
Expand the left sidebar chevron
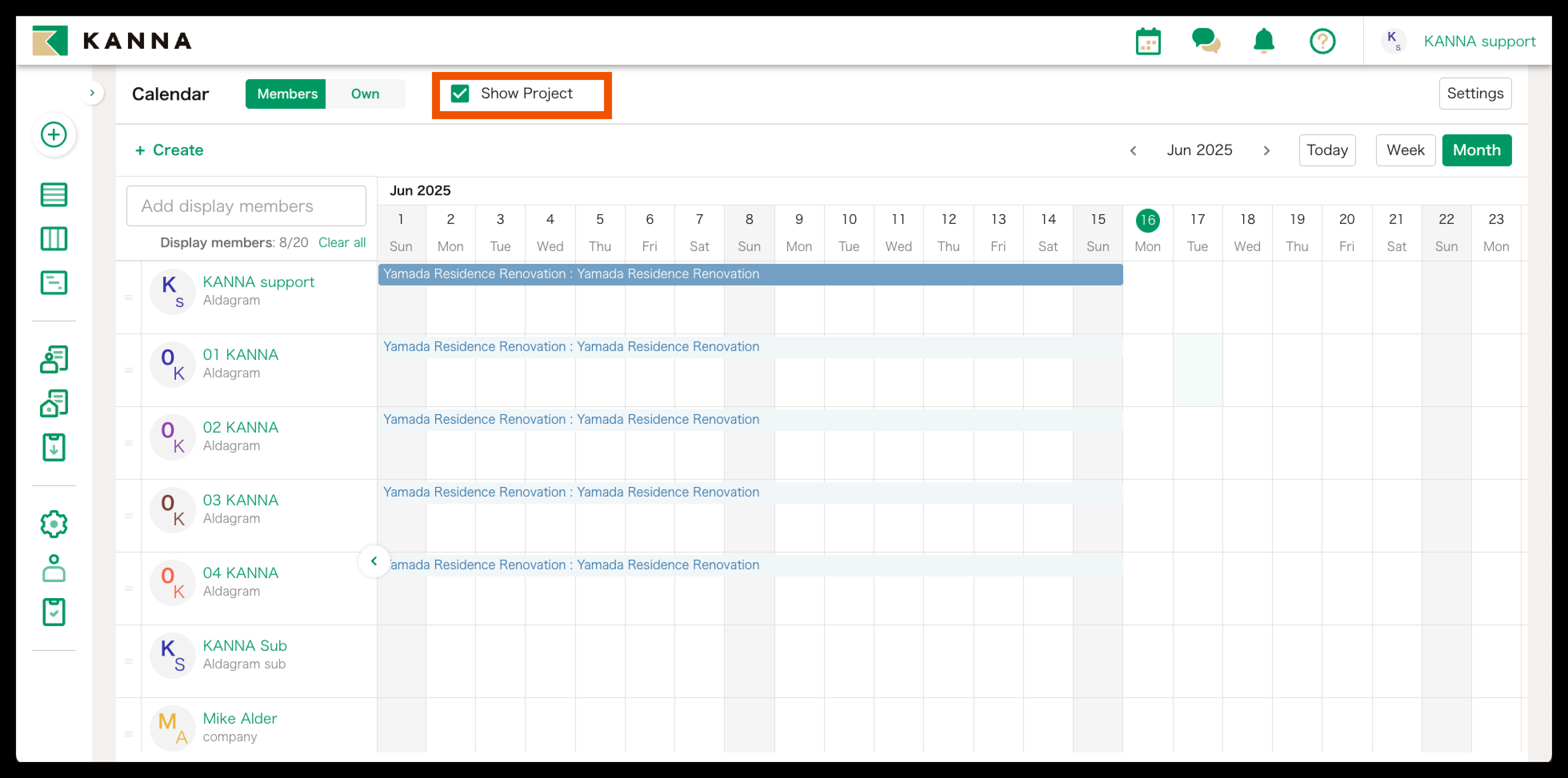point(92,93)
